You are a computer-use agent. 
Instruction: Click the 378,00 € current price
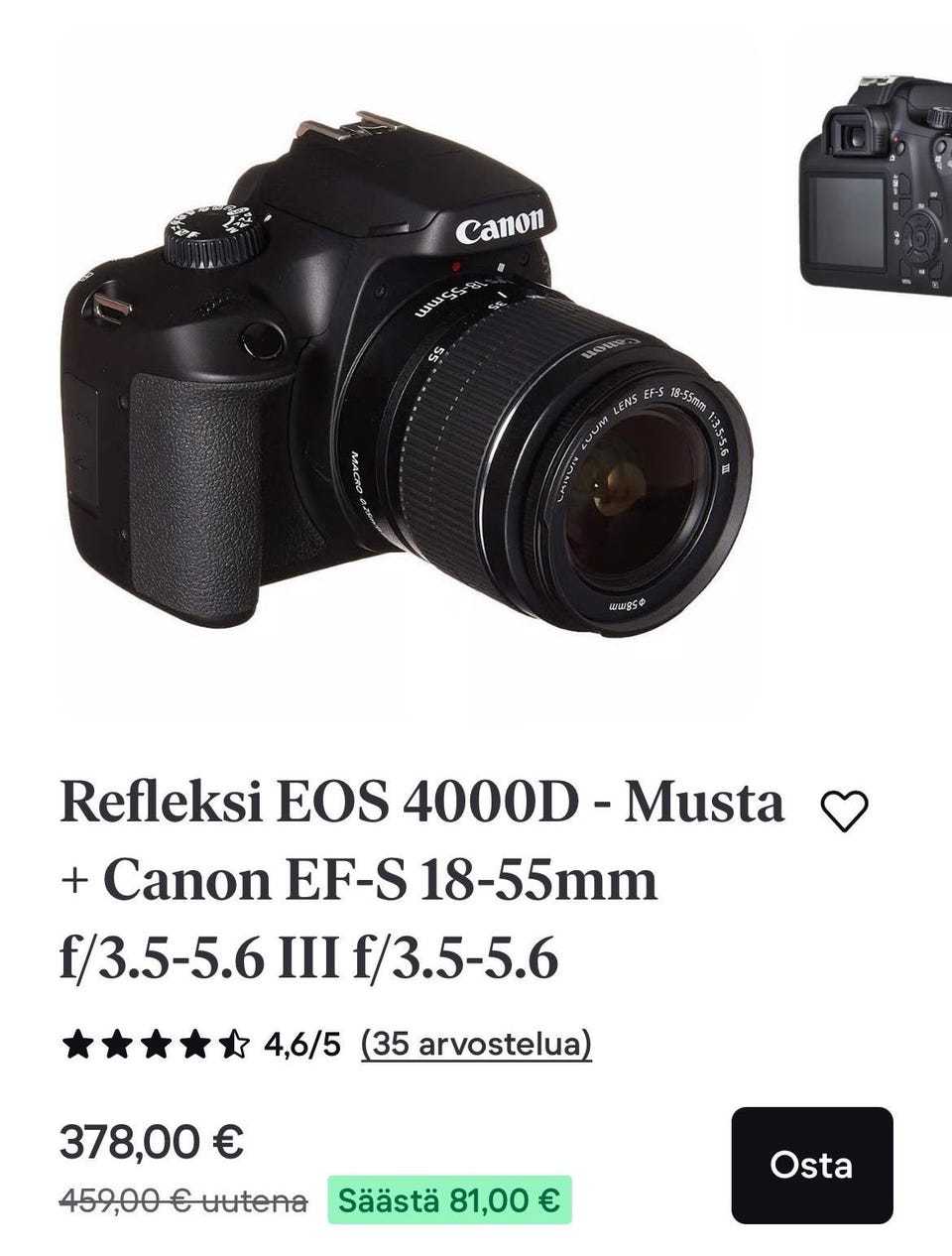(x=152, y=1142)
